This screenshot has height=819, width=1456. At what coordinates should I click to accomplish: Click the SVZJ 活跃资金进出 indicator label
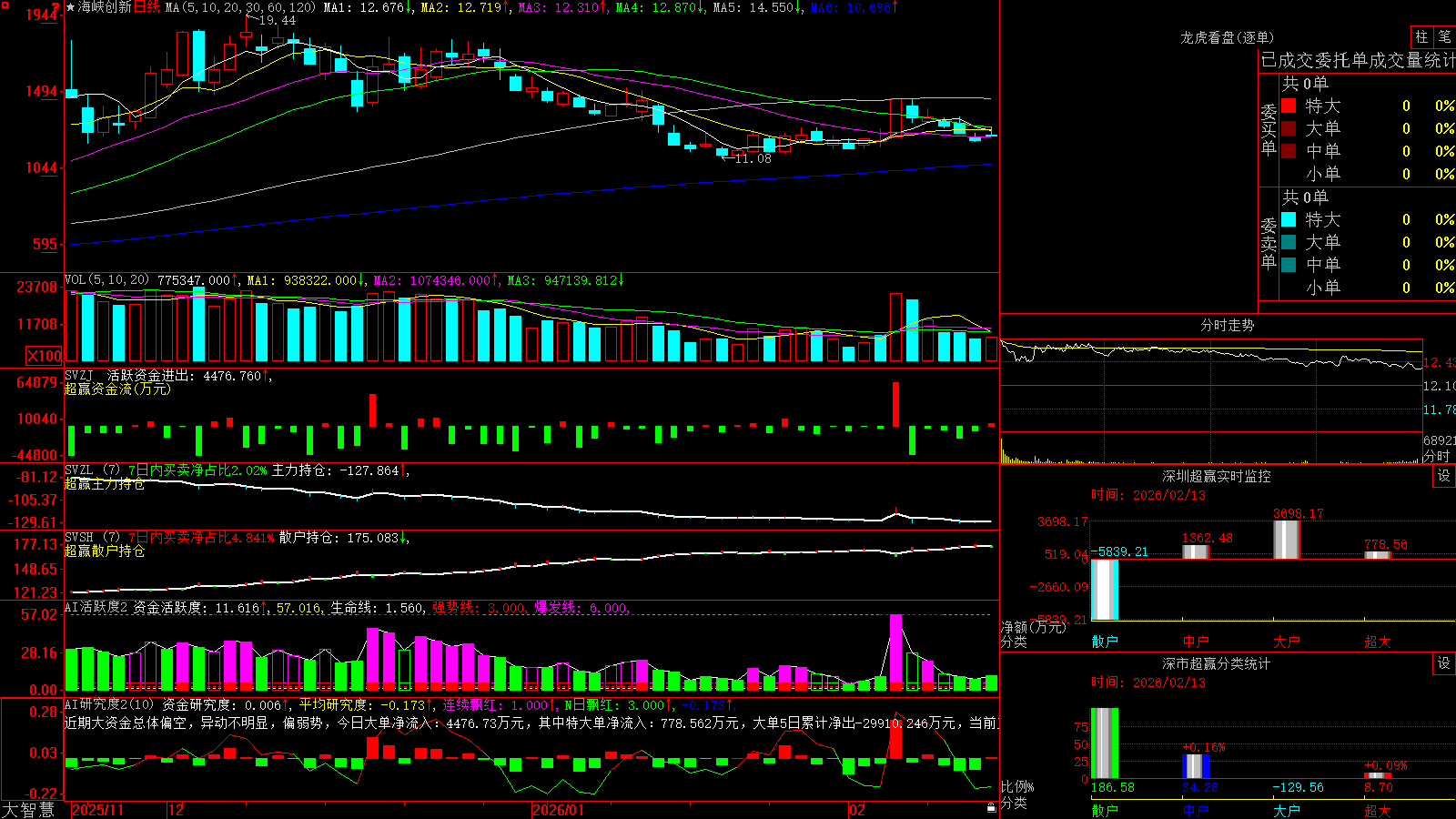pos(132,375)
